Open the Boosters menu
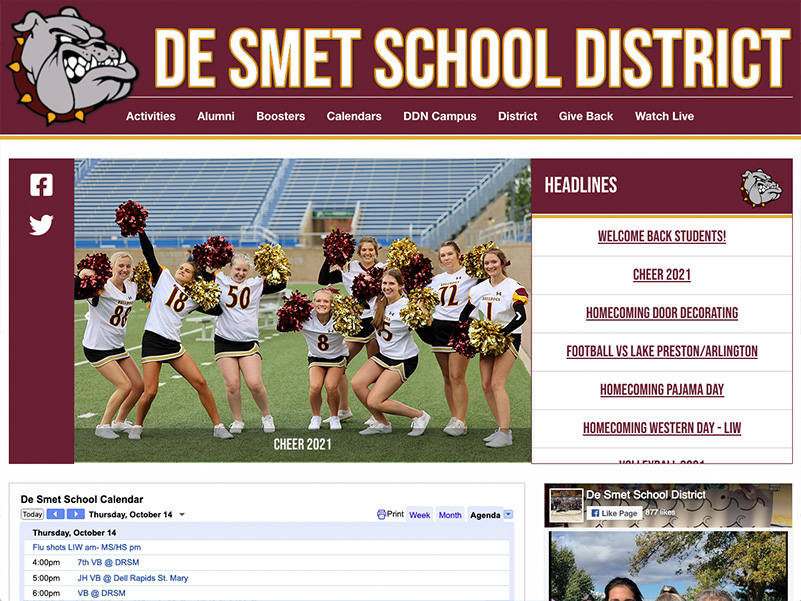 click(280, 116)
